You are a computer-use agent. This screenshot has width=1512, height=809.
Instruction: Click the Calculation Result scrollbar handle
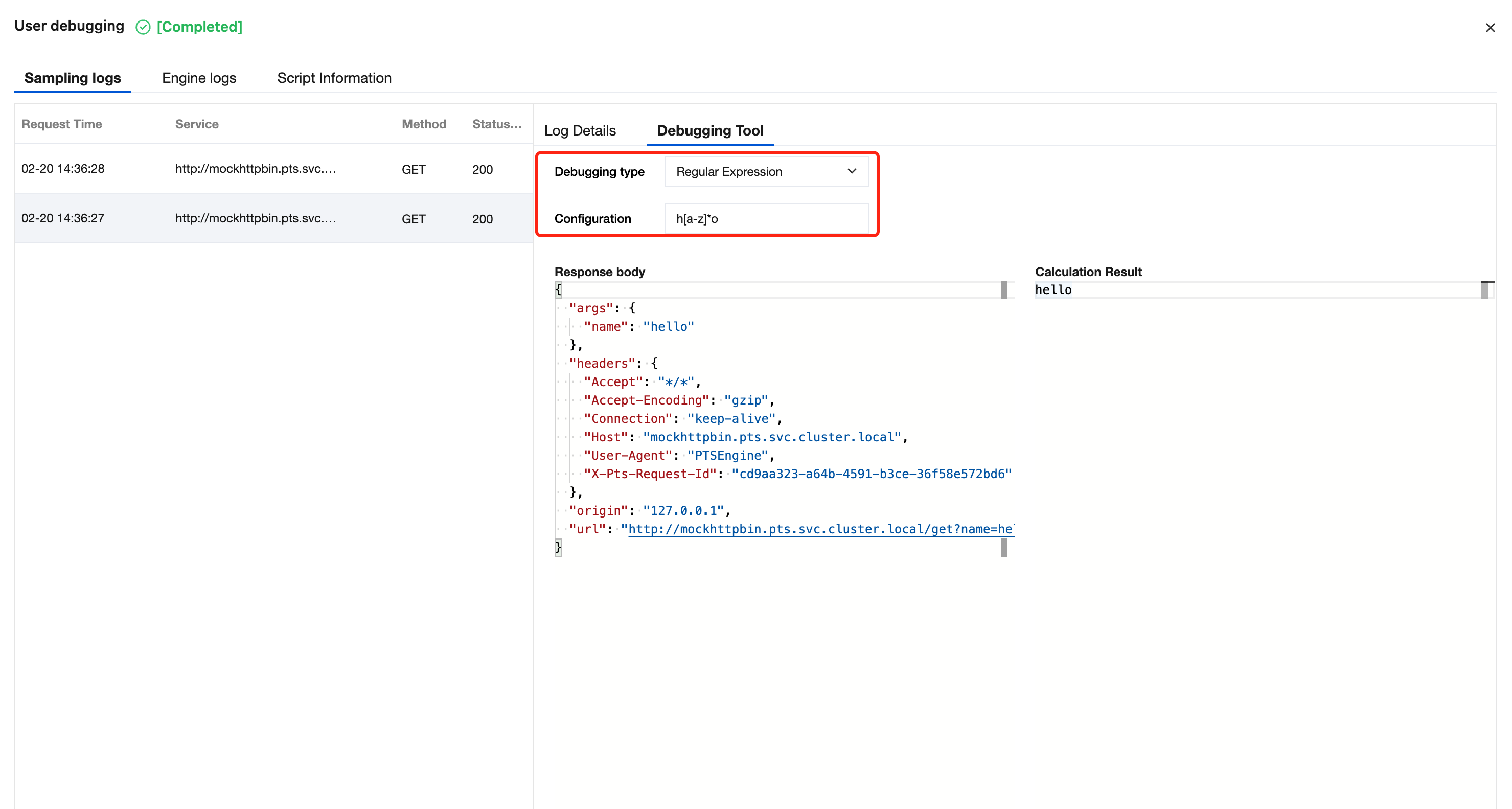click(1484, 289)
